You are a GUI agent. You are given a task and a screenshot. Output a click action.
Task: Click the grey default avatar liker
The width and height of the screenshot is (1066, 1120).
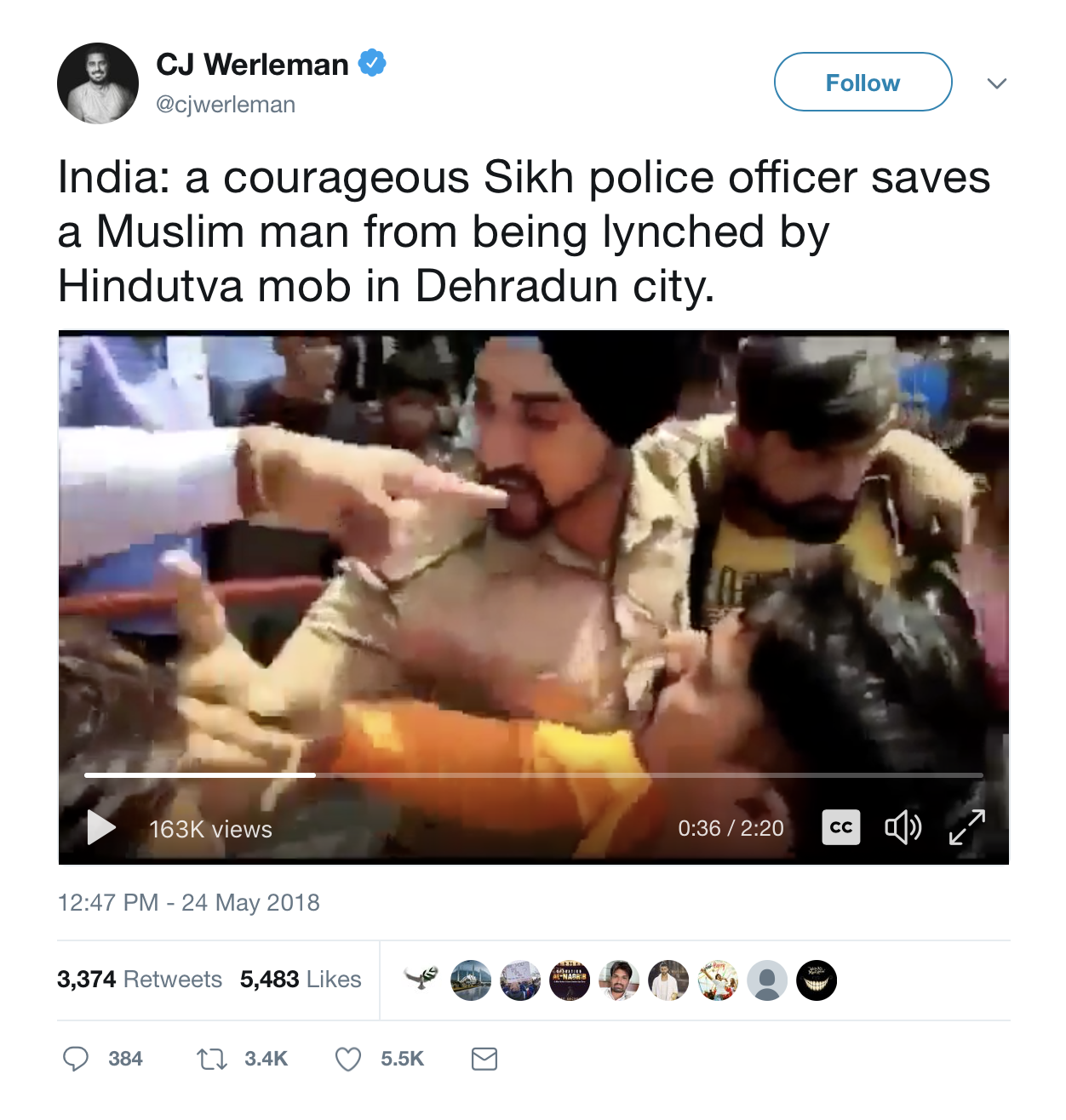pos(767,980)
